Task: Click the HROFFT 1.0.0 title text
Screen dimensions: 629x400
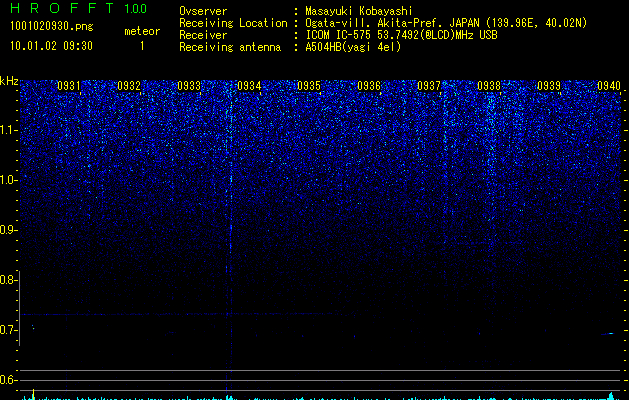Action: pyautogui.click(x=79, y=8)
